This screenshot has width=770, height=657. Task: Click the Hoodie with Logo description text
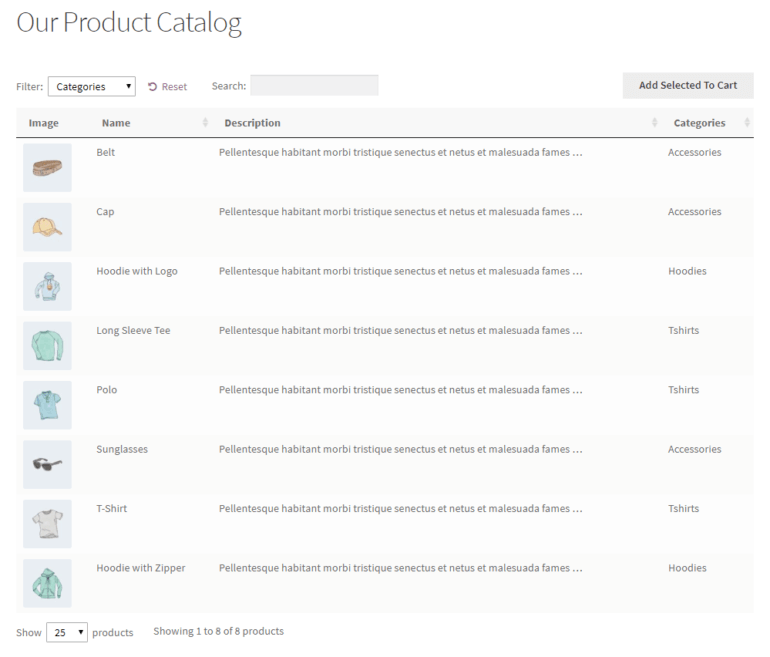point(400,272)
